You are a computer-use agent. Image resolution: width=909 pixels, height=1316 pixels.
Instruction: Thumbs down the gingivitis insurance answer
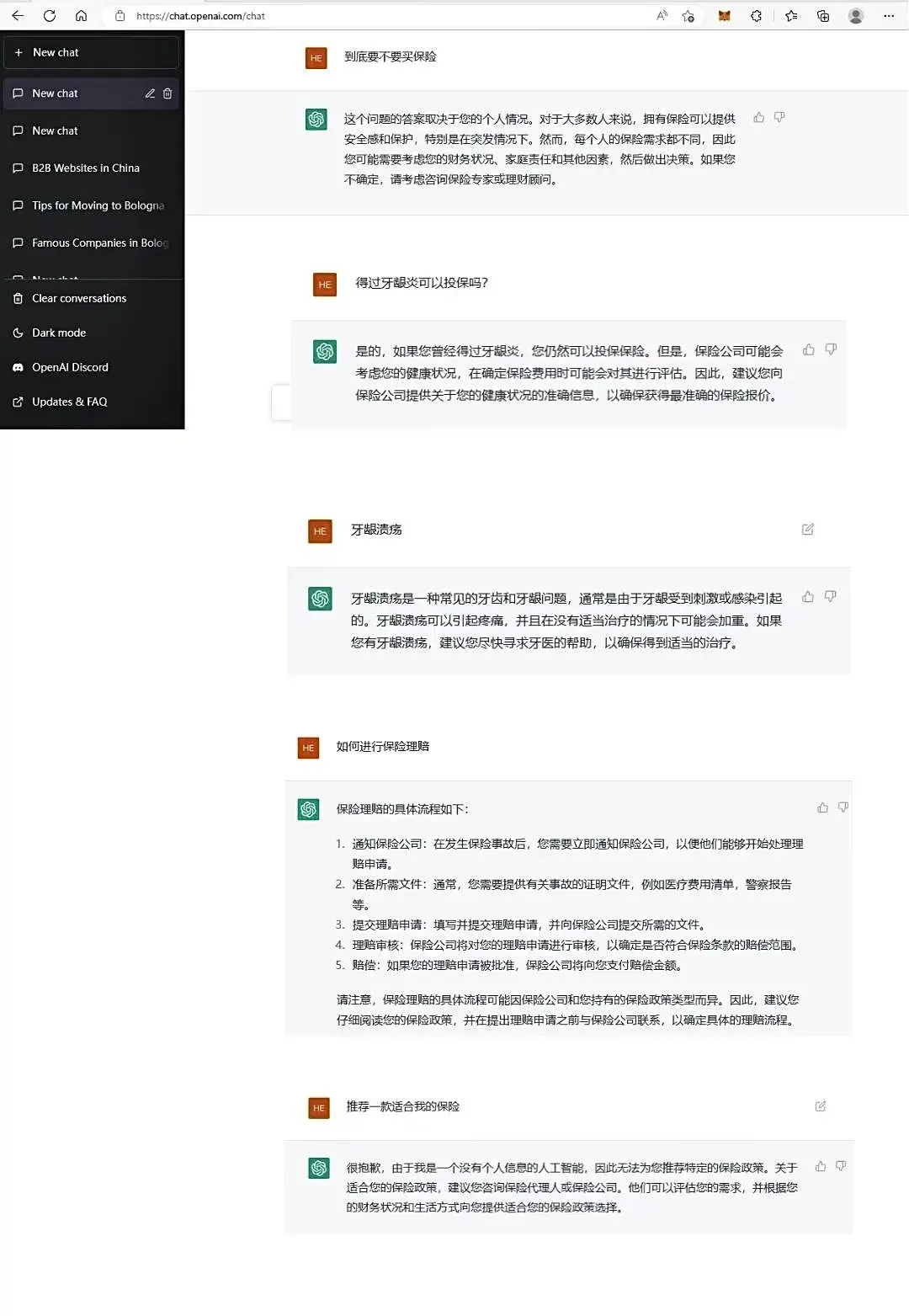point(831,349)
